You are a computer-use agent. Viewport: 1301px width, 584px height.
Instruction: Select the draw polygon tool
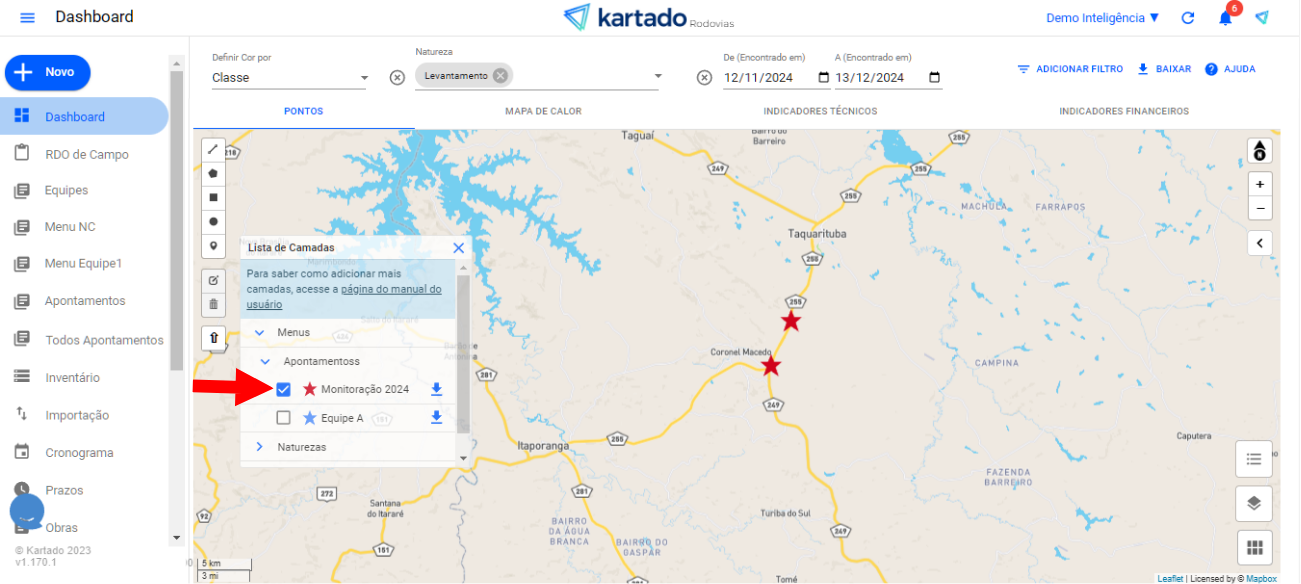213,173
